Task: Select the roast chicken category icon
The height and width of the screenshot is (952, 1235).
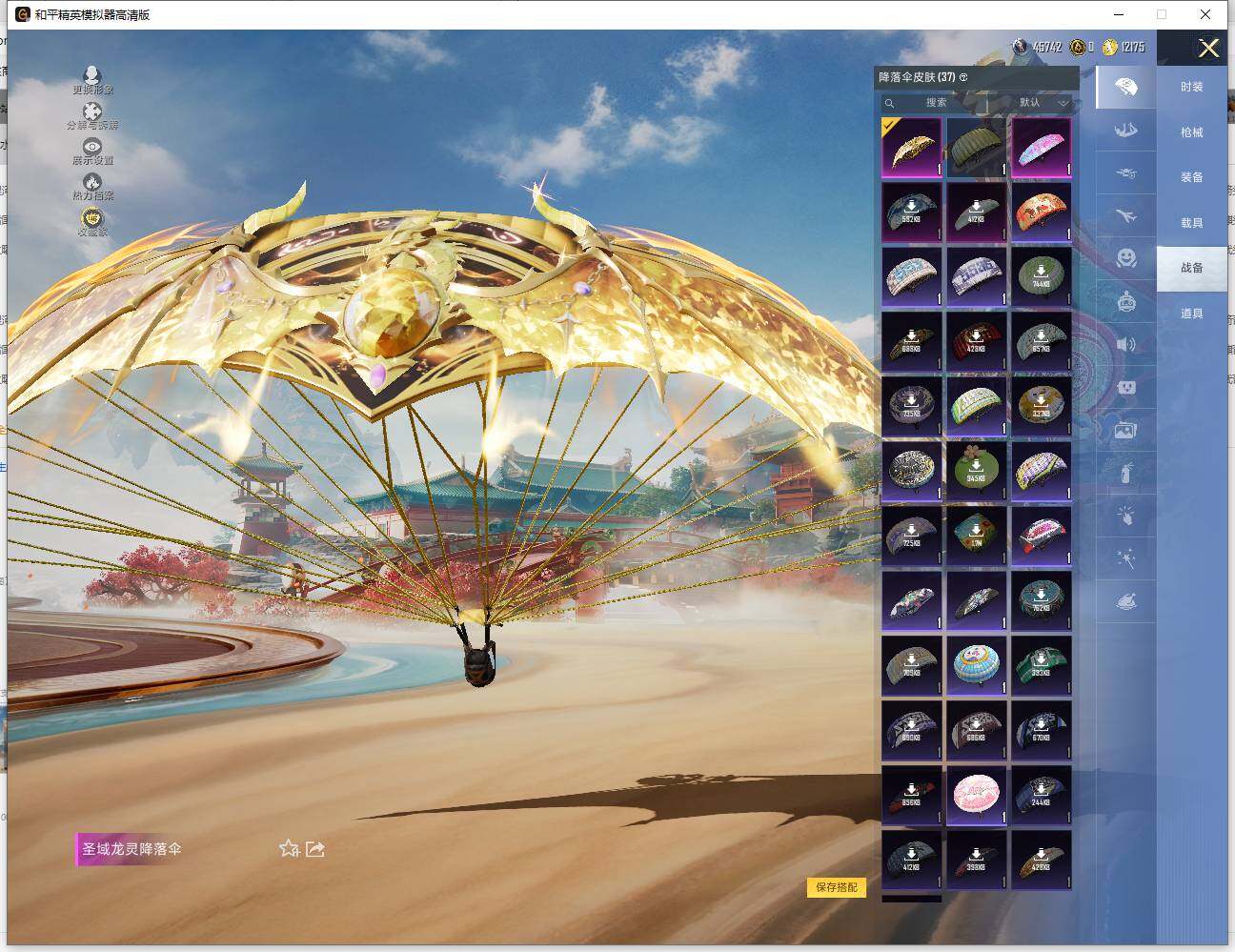Action: tap(1125, 601)
